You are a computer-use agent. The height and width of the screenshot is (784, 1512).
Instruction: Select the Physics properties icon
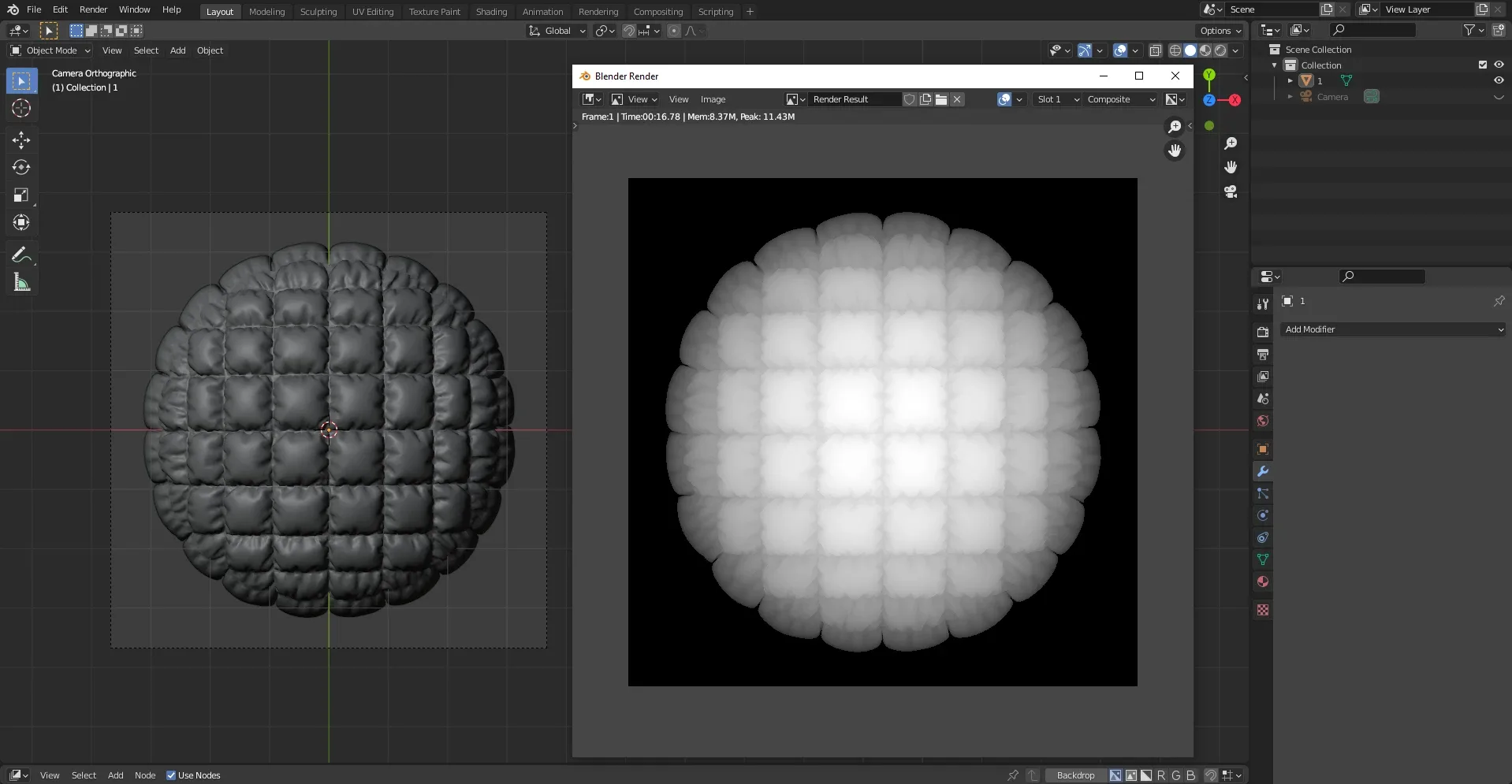[1262, 515]
